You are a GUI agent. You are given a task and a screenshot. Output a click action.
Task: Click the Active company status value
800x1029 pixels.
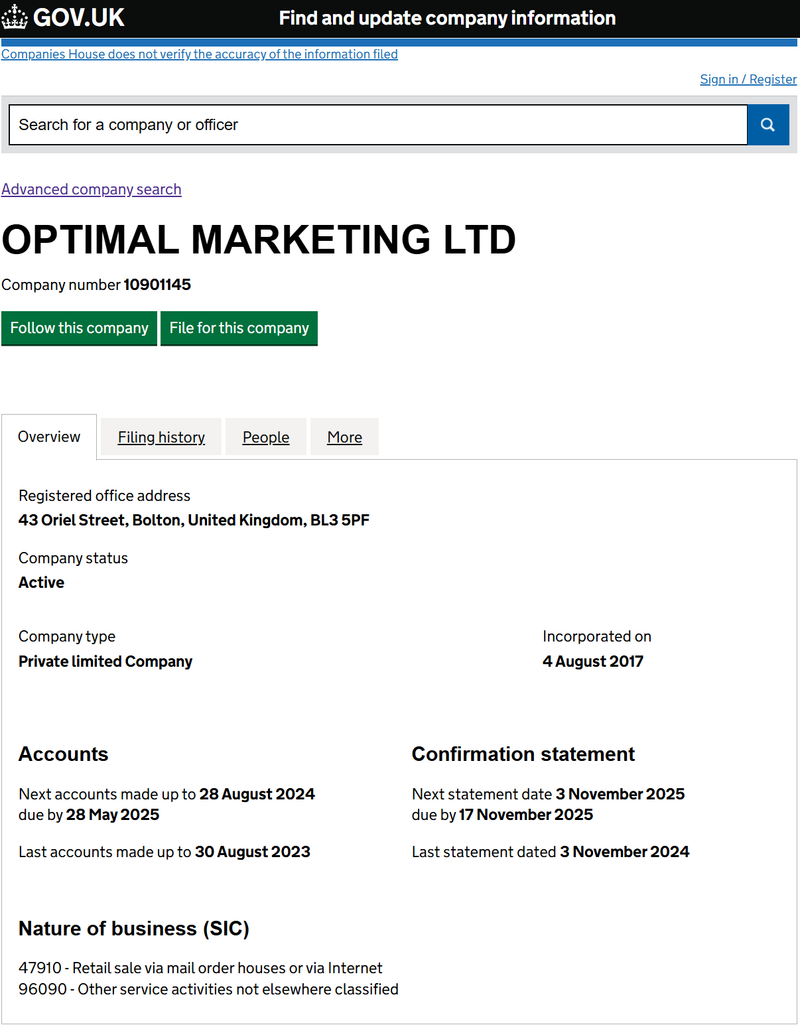pos(41,583)
